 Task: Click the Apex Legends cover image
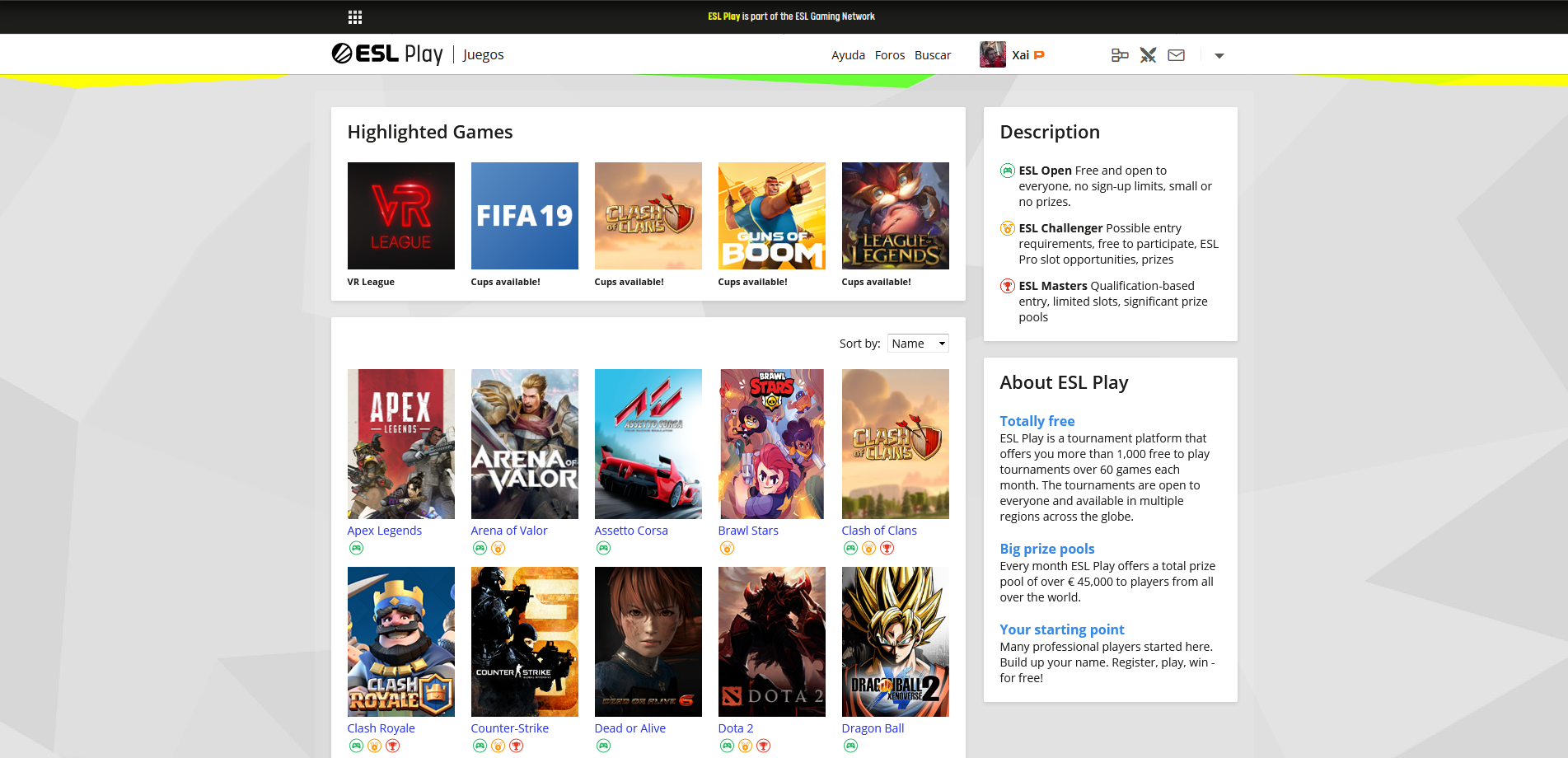click(401, 444)
